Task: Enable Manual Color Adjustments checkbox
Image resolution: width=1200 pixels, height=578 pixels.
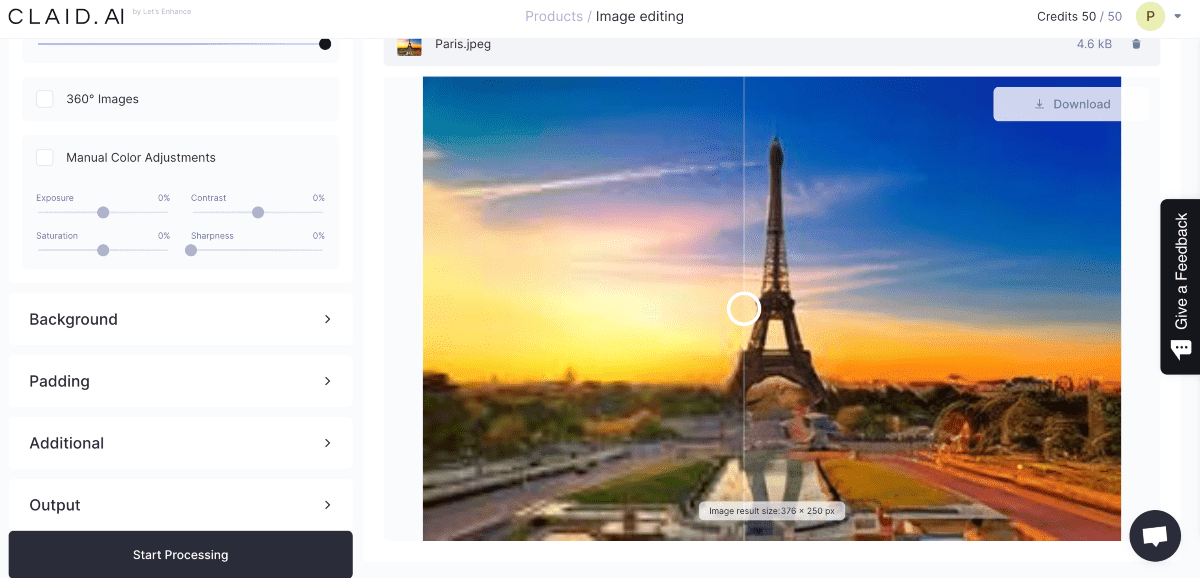Action: 45,157
